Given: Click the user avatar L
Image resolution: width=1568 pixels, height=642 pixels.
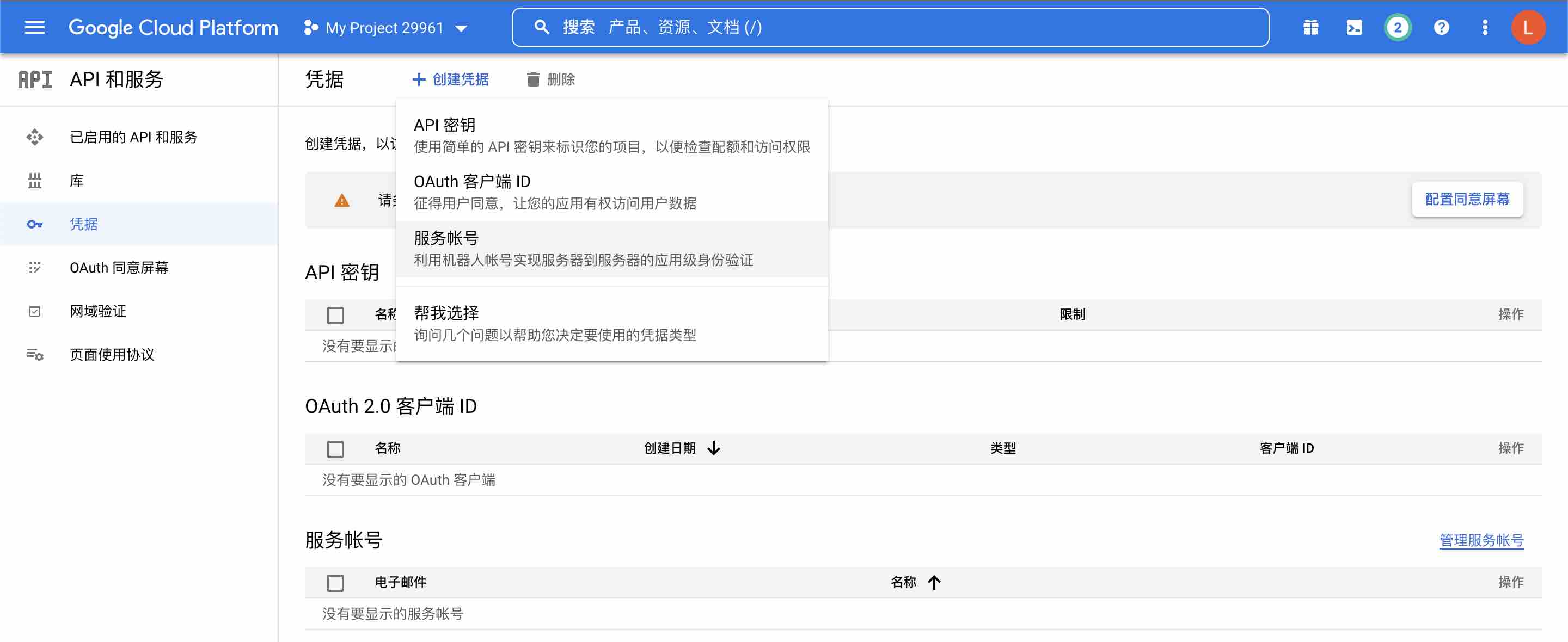Looking at the screenshot, I should (x=1527, y=27).
